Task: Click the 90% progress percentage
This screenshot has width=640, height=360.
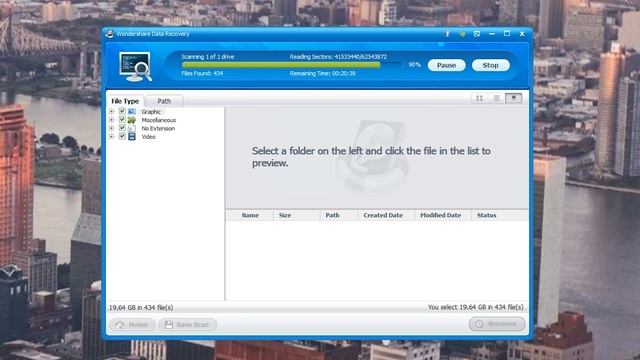Action: (414, 64)
